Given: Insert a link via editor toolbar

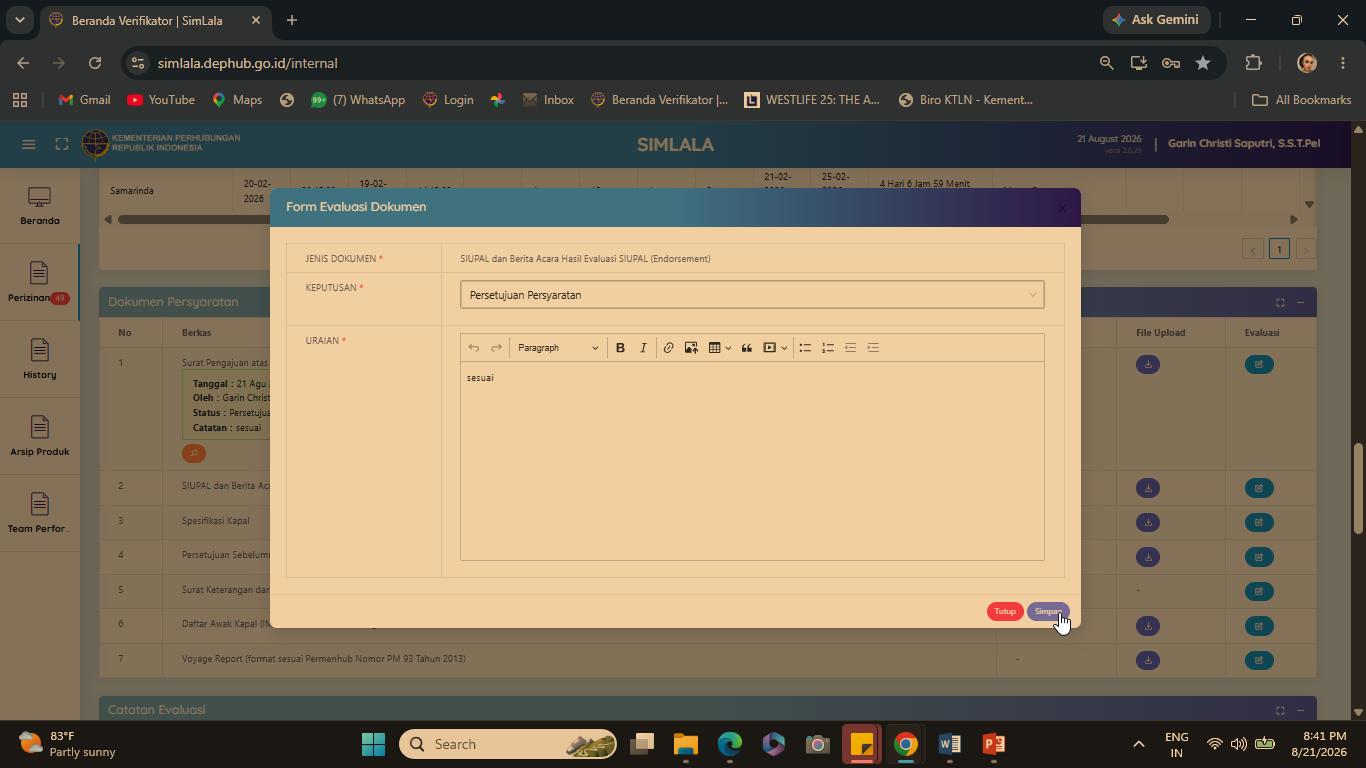Looking at the screenshot, I should point(668,348).
